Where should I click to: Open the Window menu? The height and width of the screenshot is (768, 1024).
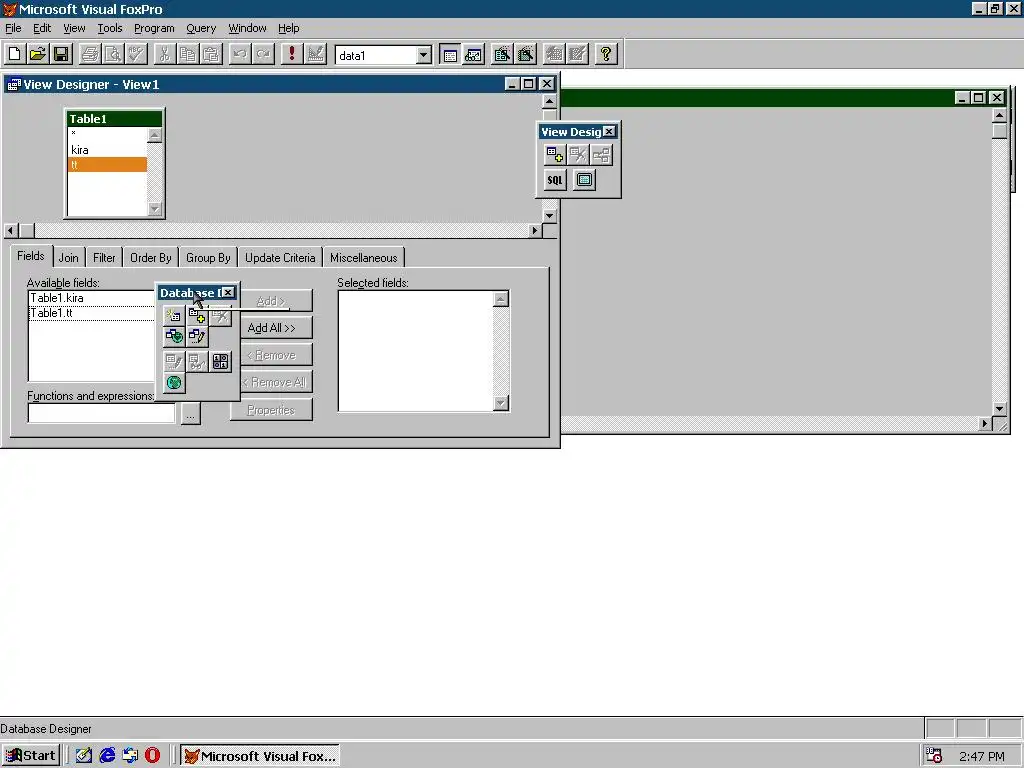tap(247, 28)
